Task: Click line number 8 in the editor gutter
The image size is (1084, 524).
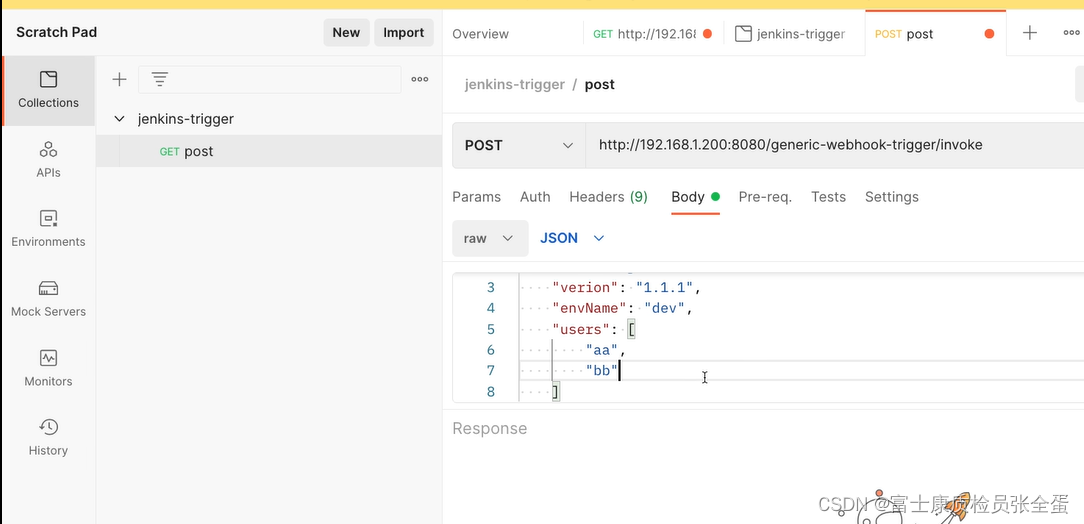Action: coord(491,393)
